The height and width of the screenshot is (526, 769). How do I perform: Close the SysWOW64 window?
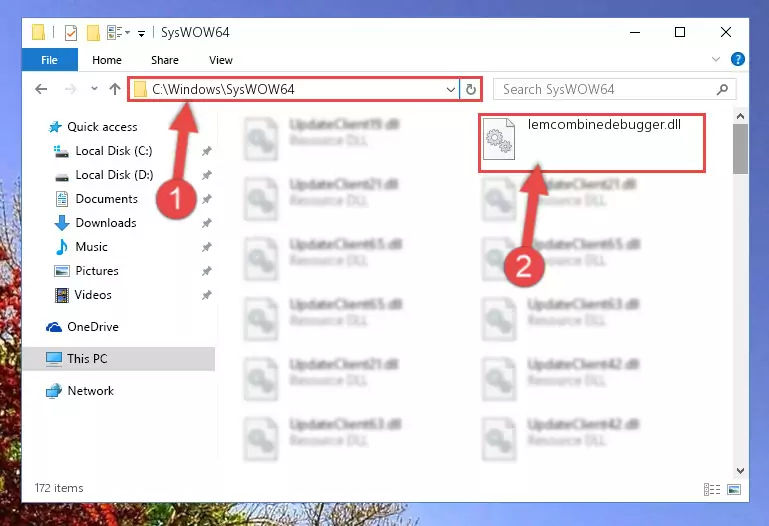[726, 32]
